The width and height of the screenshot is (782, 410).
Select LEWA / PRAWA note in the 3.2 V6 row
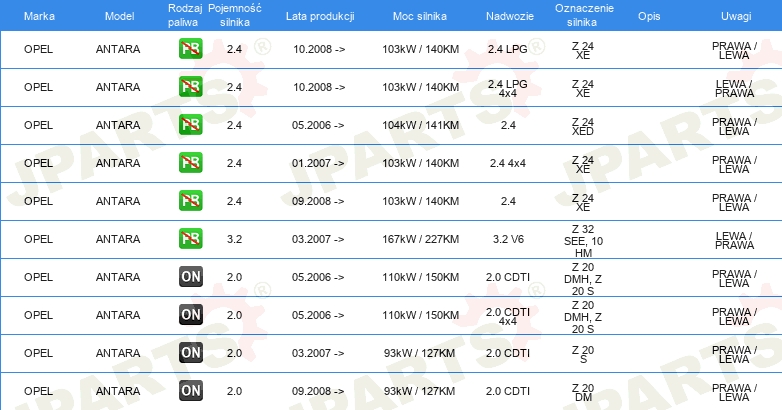734,240
